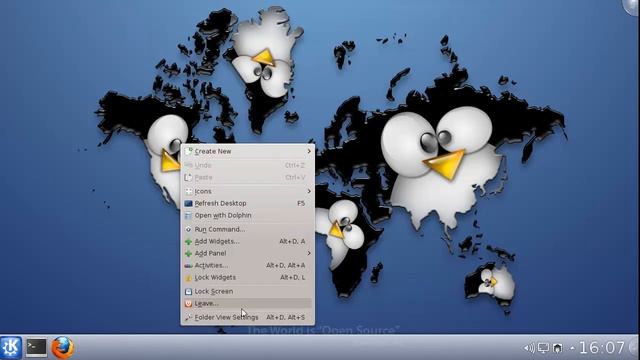
Task: Open the Create New submenu
Action: coord(248,151)
